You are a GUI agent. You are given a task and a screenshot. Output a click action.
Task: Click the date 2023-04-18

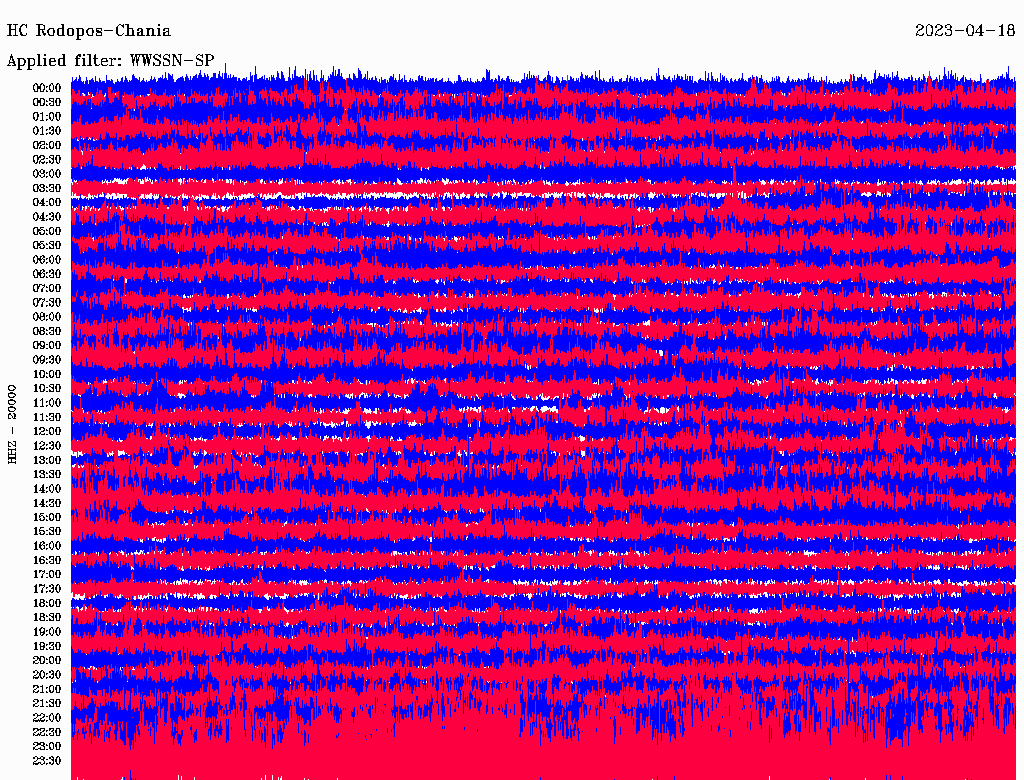(964, 31)
